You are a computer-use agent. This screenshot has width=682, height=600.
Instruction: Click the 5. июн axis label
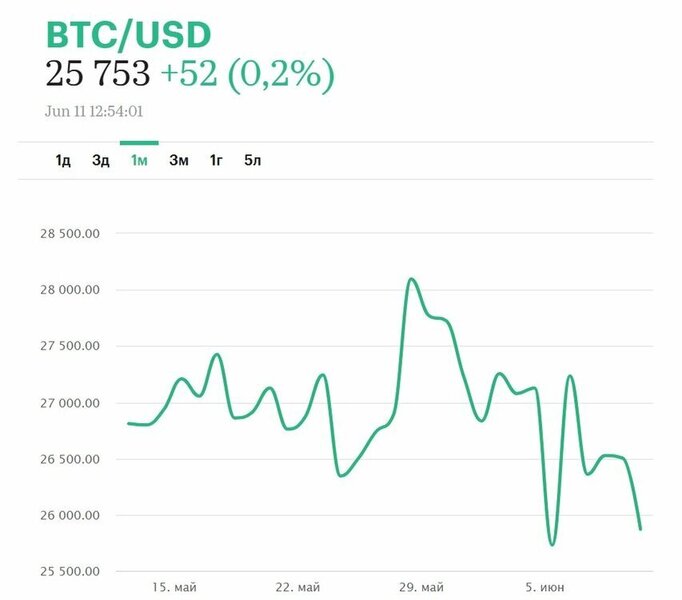coord(546,585)
